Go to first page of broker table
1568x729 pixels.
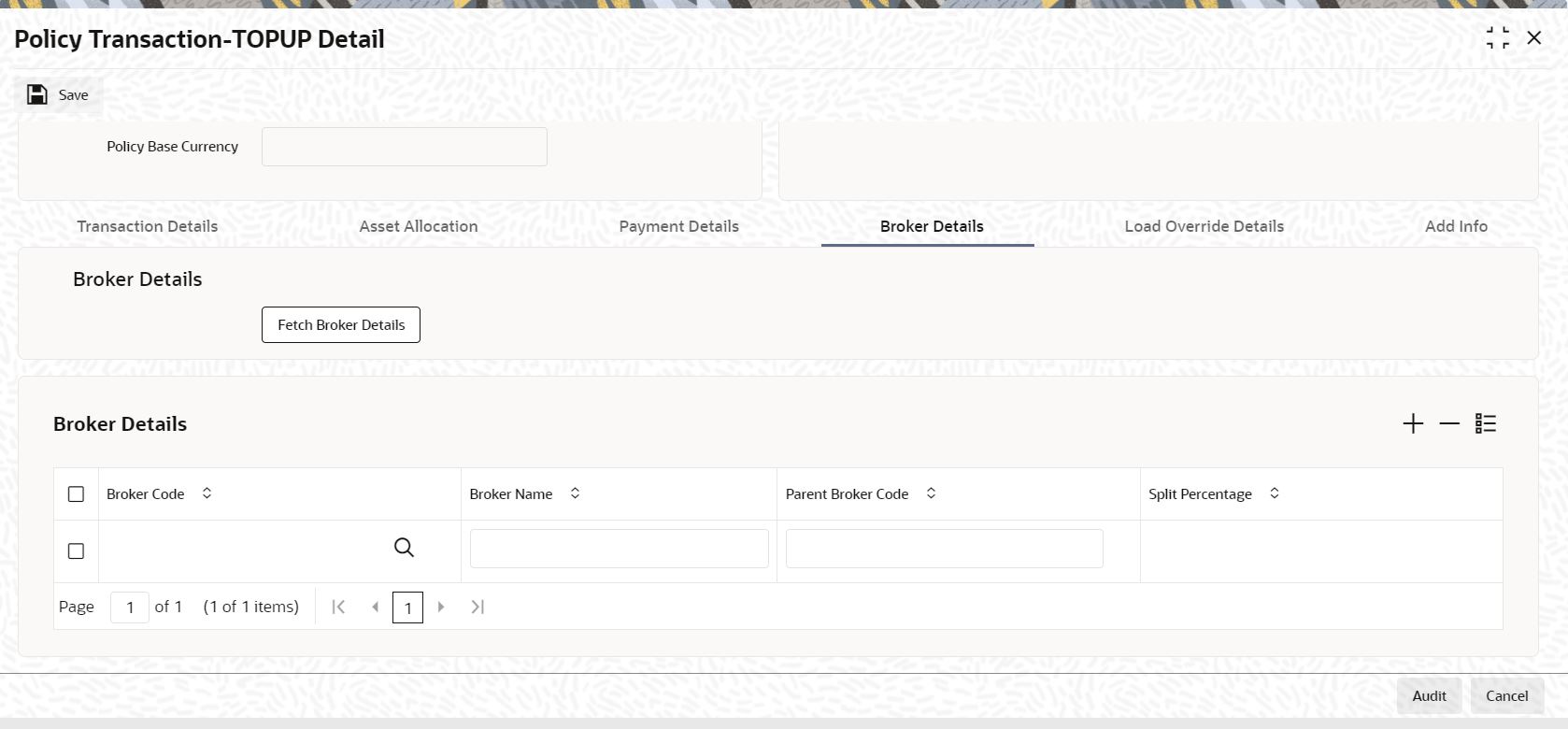coord(339,607)
